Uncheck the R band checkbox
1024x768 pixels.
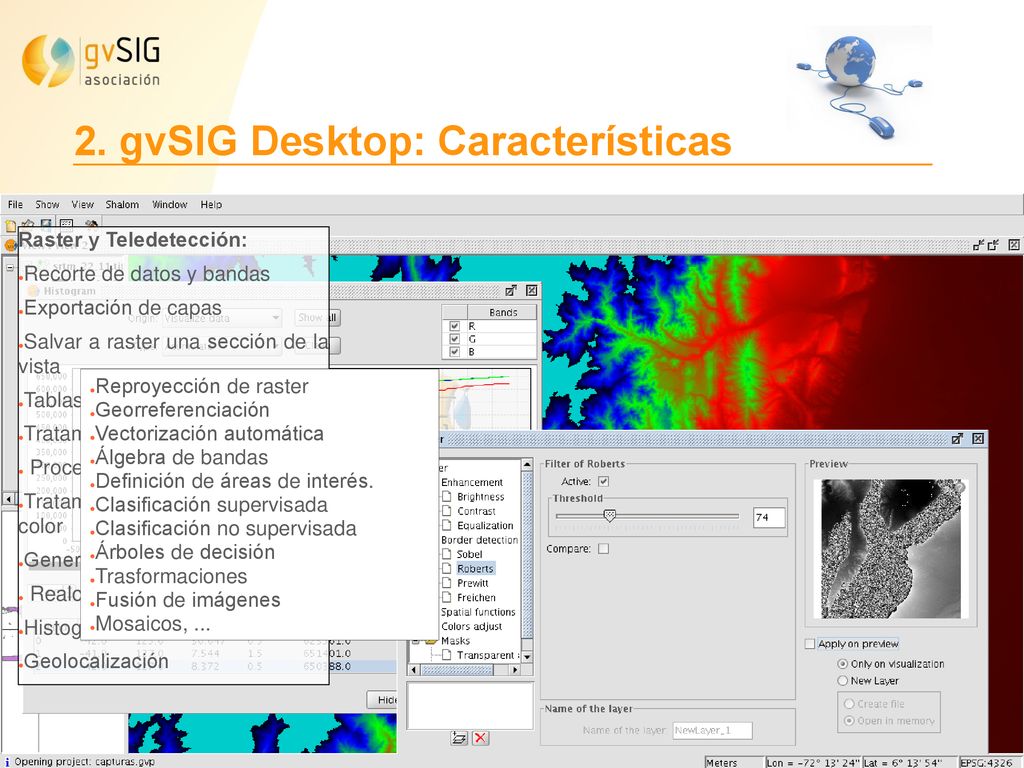tap(455, 326)
